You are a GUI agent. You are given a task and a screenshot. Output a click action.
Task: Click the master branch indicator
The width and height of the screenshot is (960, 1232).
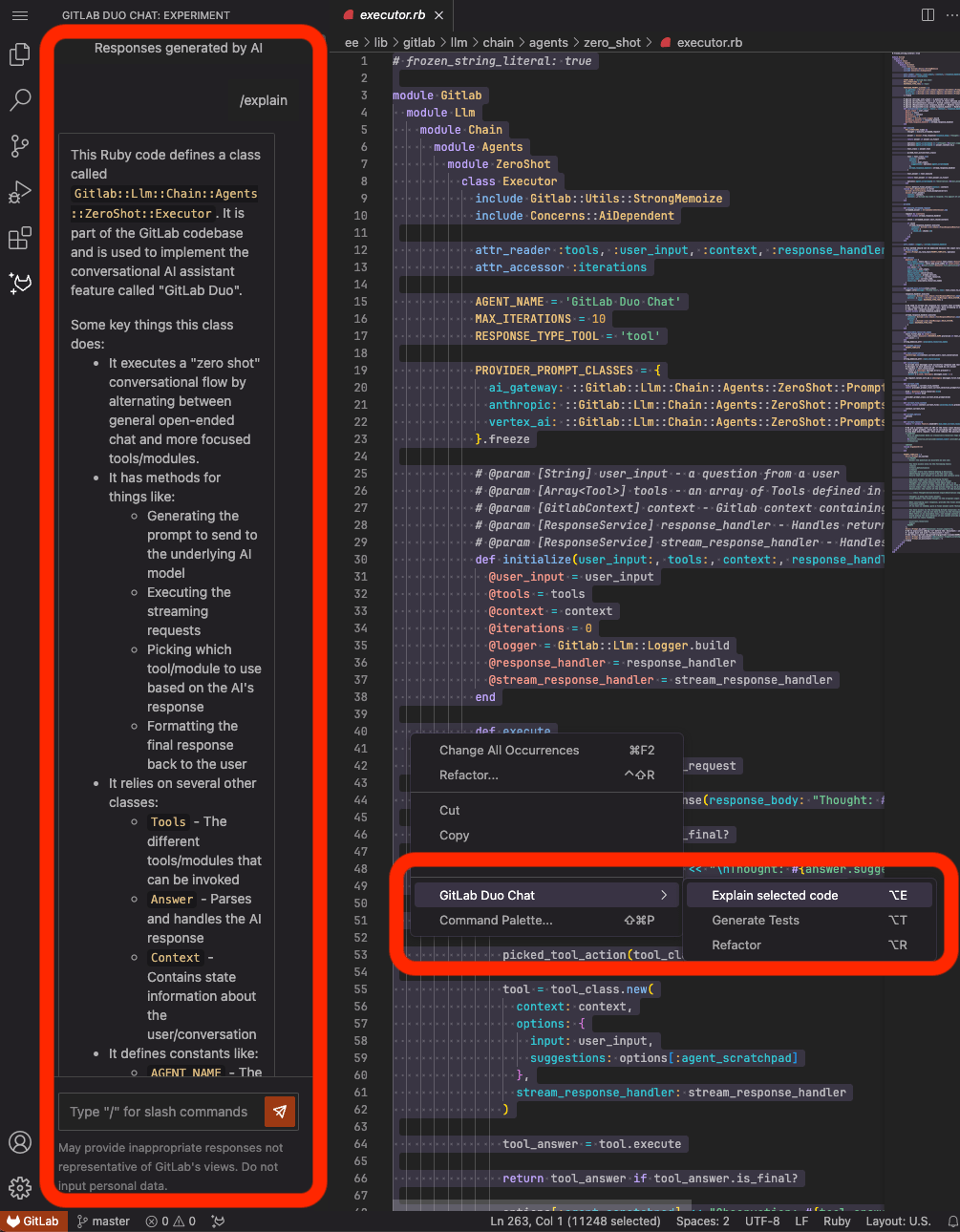(102, 1221)
